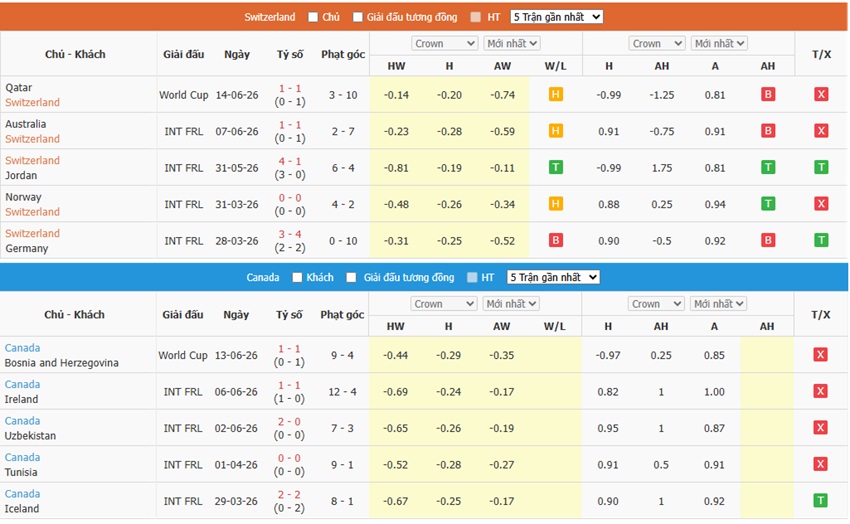The image size is (850, 524).
Task: Toggle the Chủ checkbox for Switzerland
Action: pos(313,17)
